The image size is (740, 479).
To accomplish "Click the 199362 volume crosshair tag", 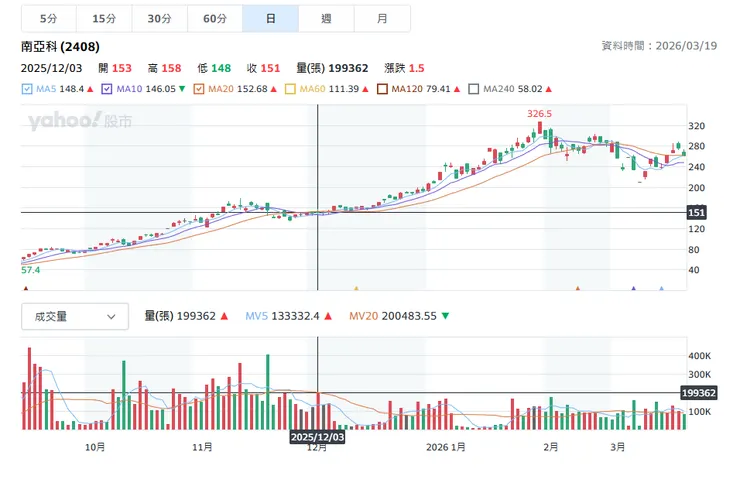I will 699,393.
